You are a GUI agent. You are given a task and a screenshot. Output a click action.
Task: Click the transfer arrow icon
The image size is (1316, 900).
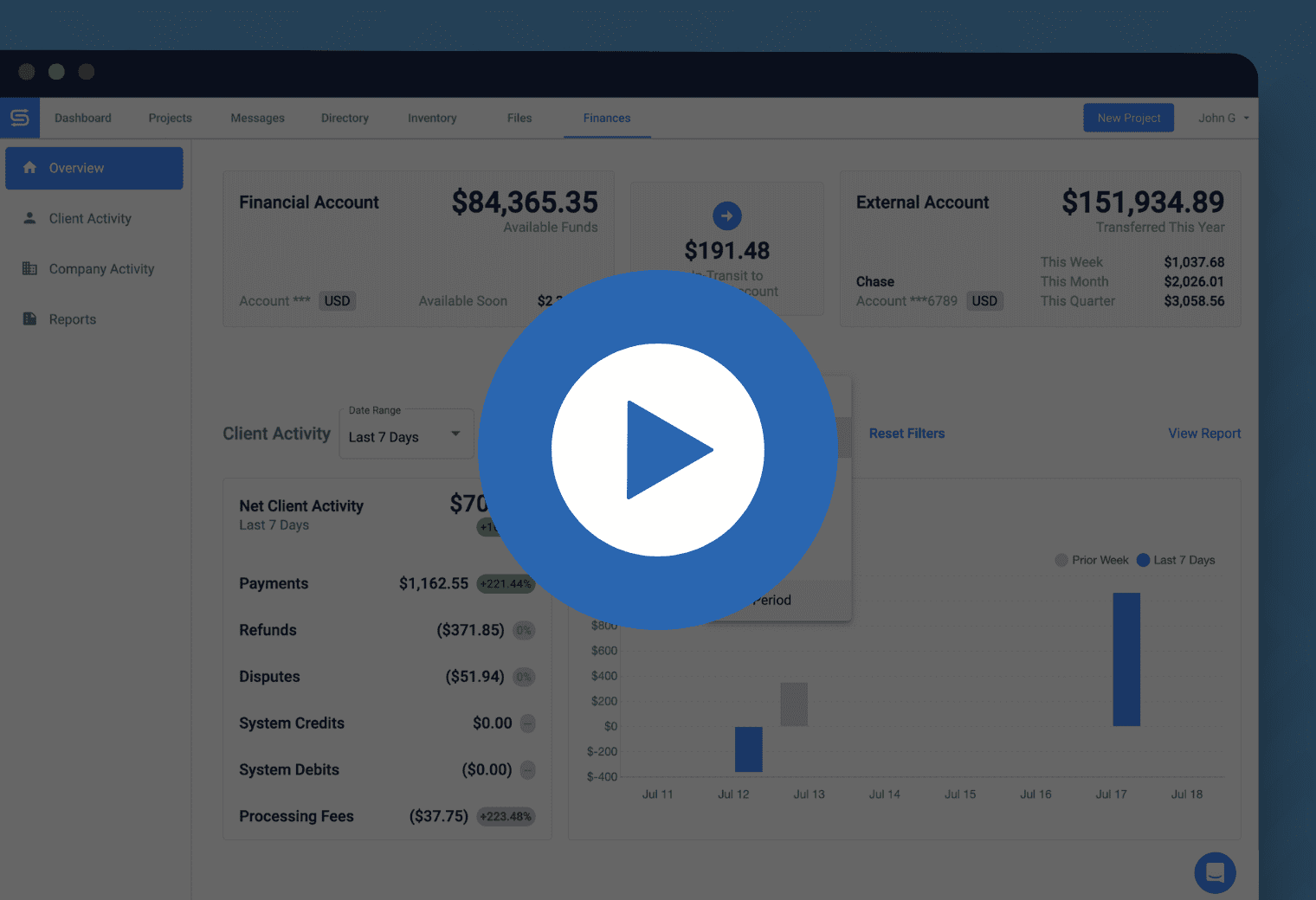727,216
